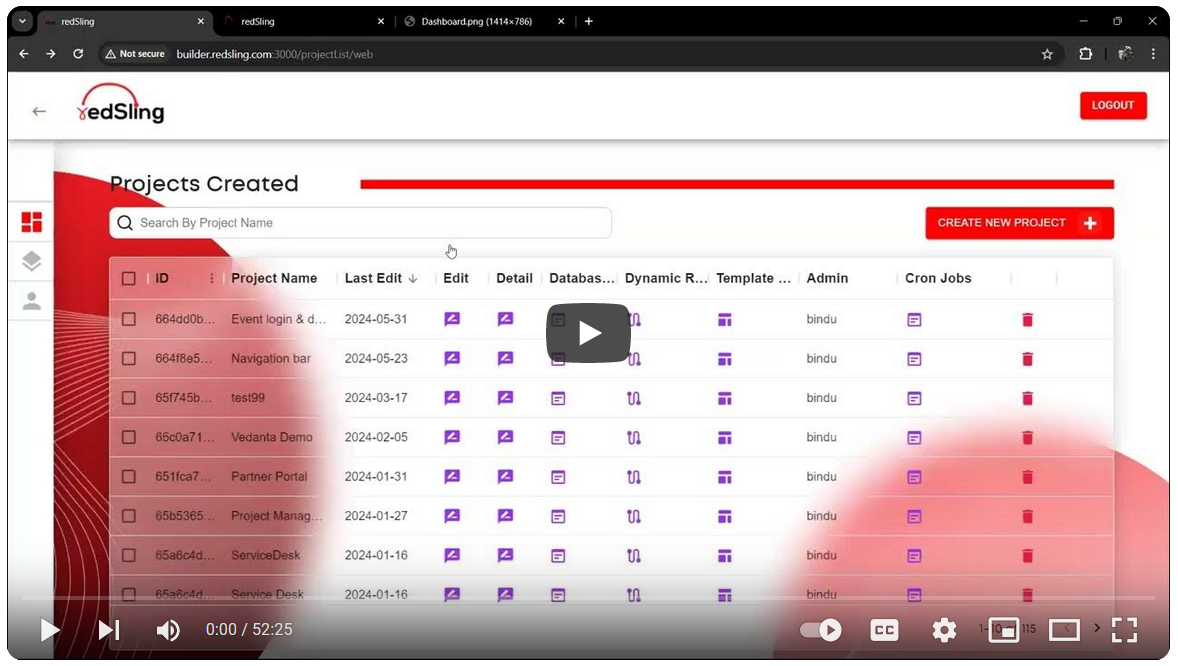Focus the Search By Project Name field
1178x666 pixels.
point(361,223)
